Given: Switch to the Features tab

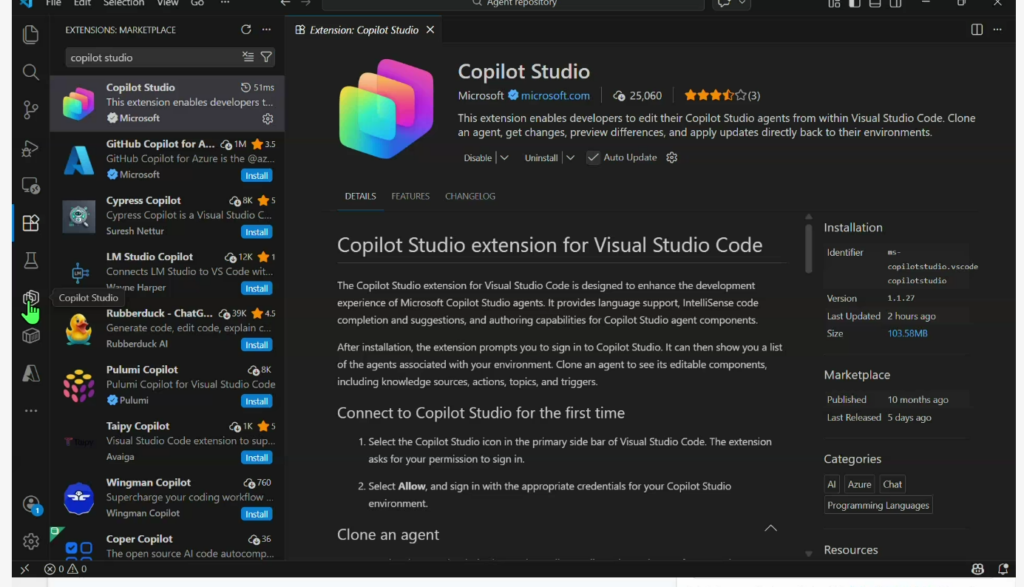Looking at the screenshot, I should pyautogui.click(x=410, y=196).
